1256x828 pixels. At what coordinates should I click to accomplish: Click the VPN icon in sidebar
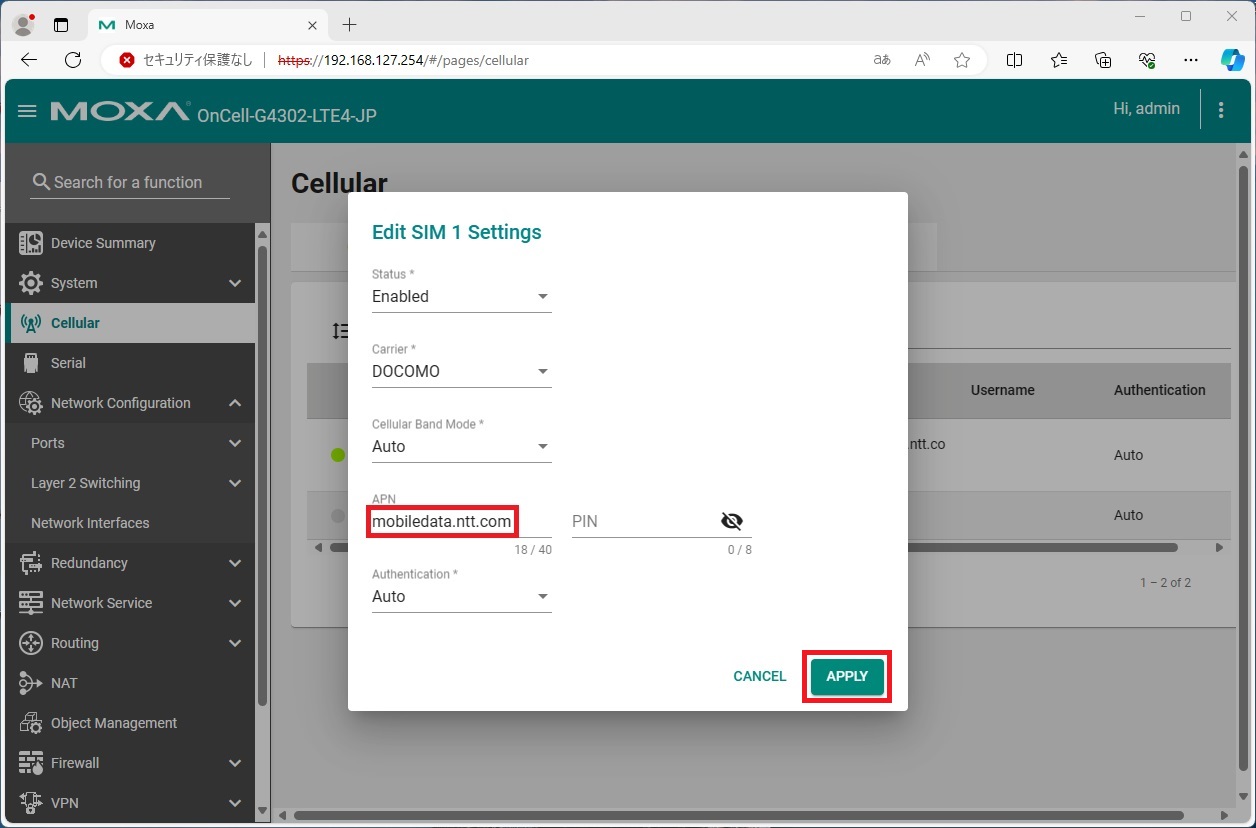click(31, 803)
